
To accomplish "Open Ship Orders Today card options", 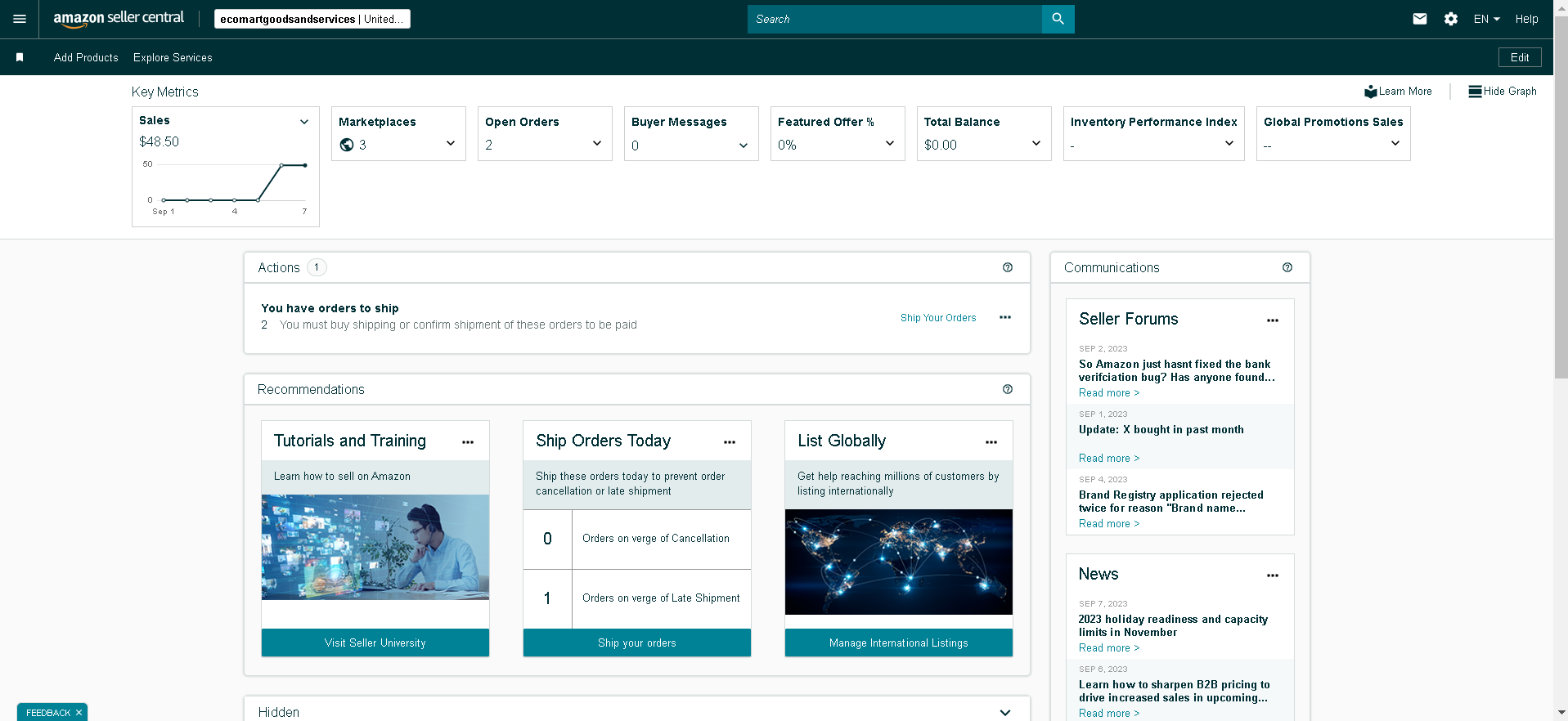I will point(730,442).
